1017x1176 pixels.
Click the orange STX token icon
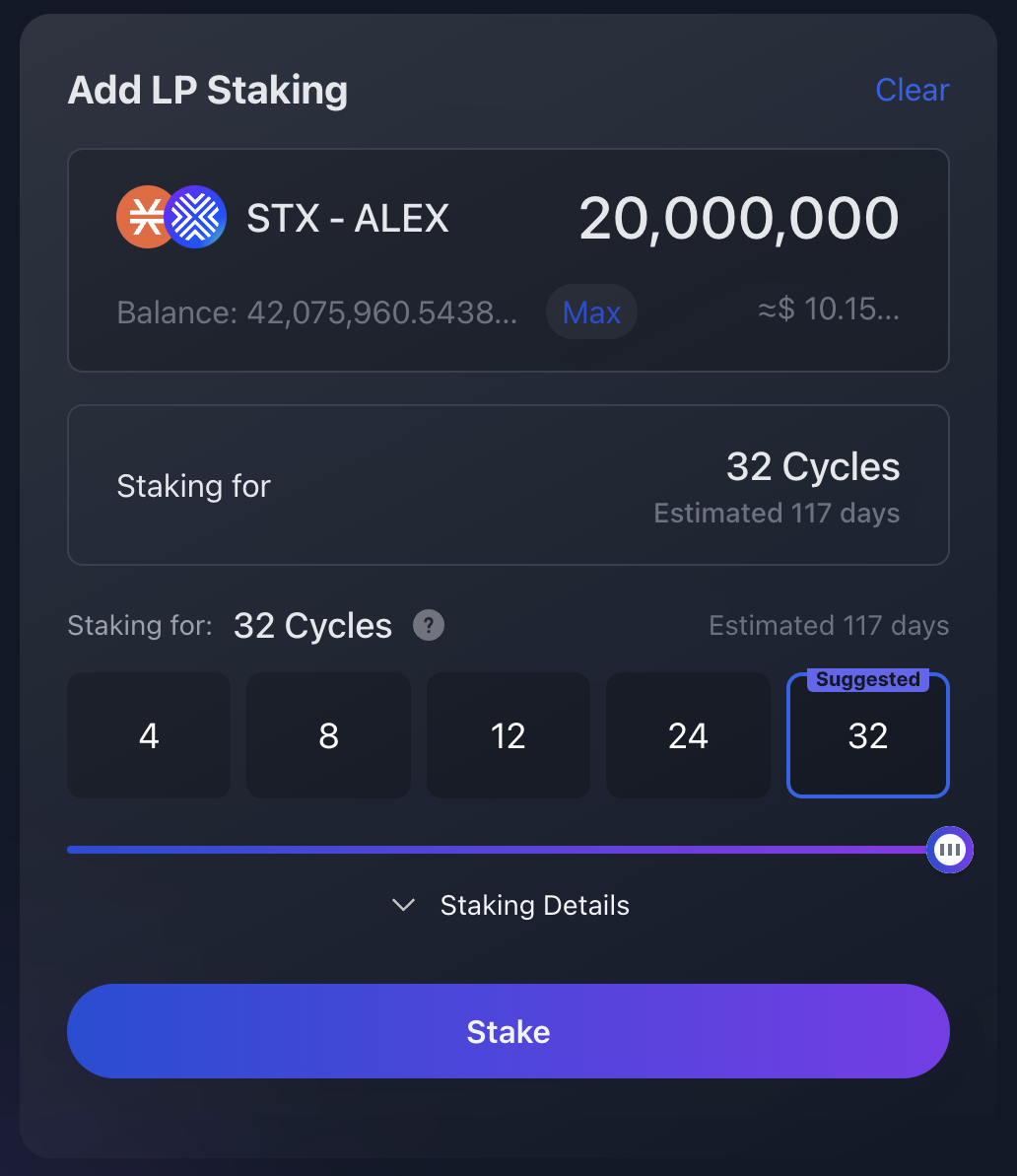click(143, 217)
